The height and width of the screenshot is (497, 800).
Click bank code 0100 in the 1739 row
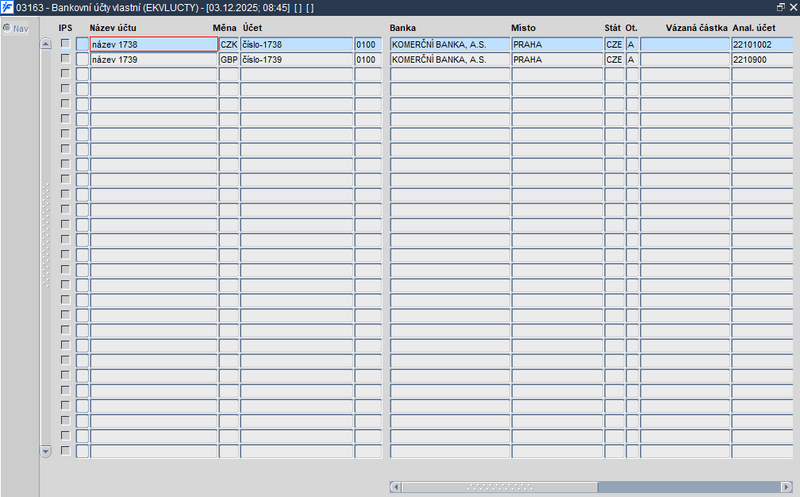(368, 60)
